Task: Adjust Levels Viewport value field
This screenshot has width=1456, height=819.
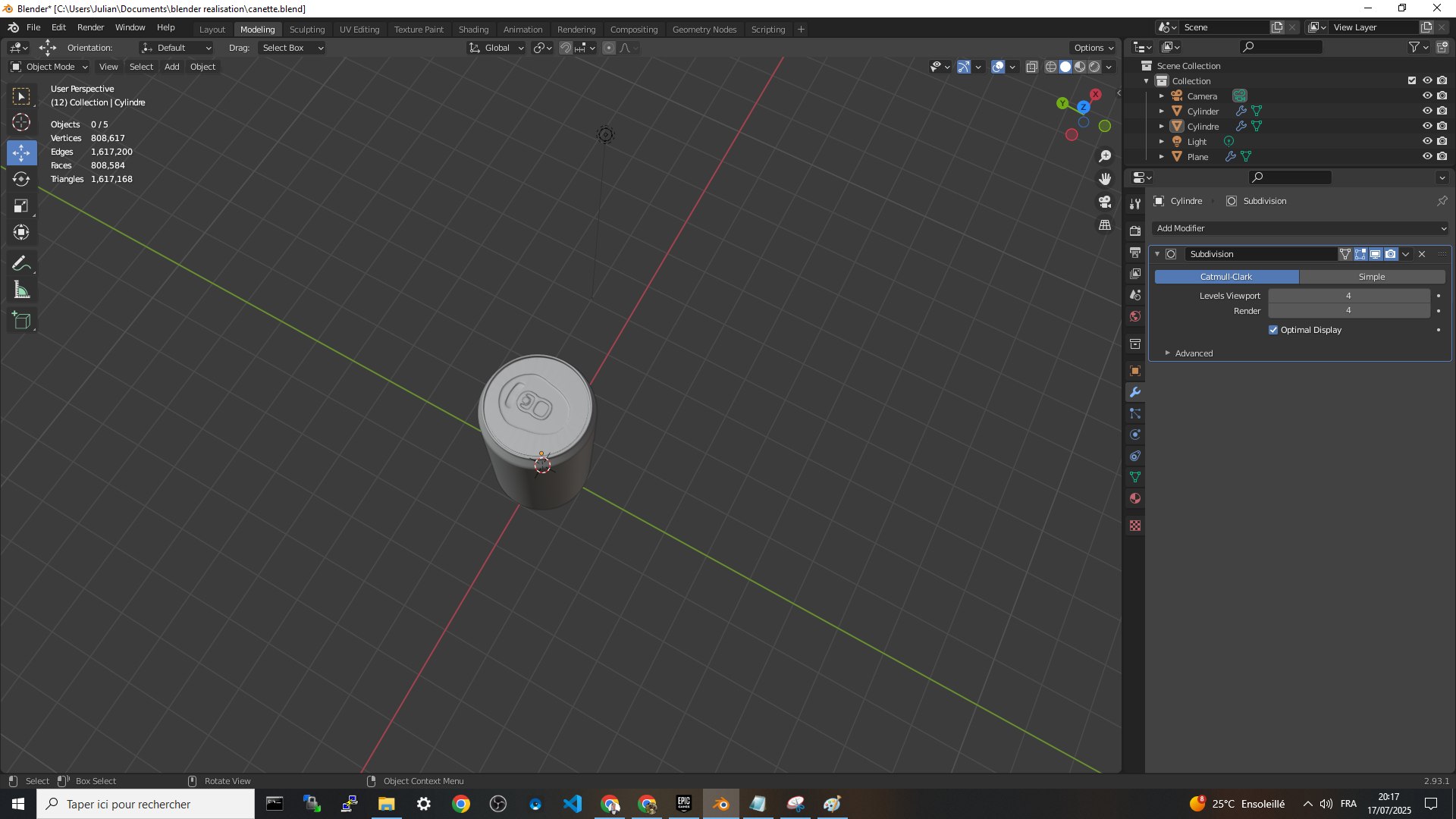Action: click(1349, 296)
